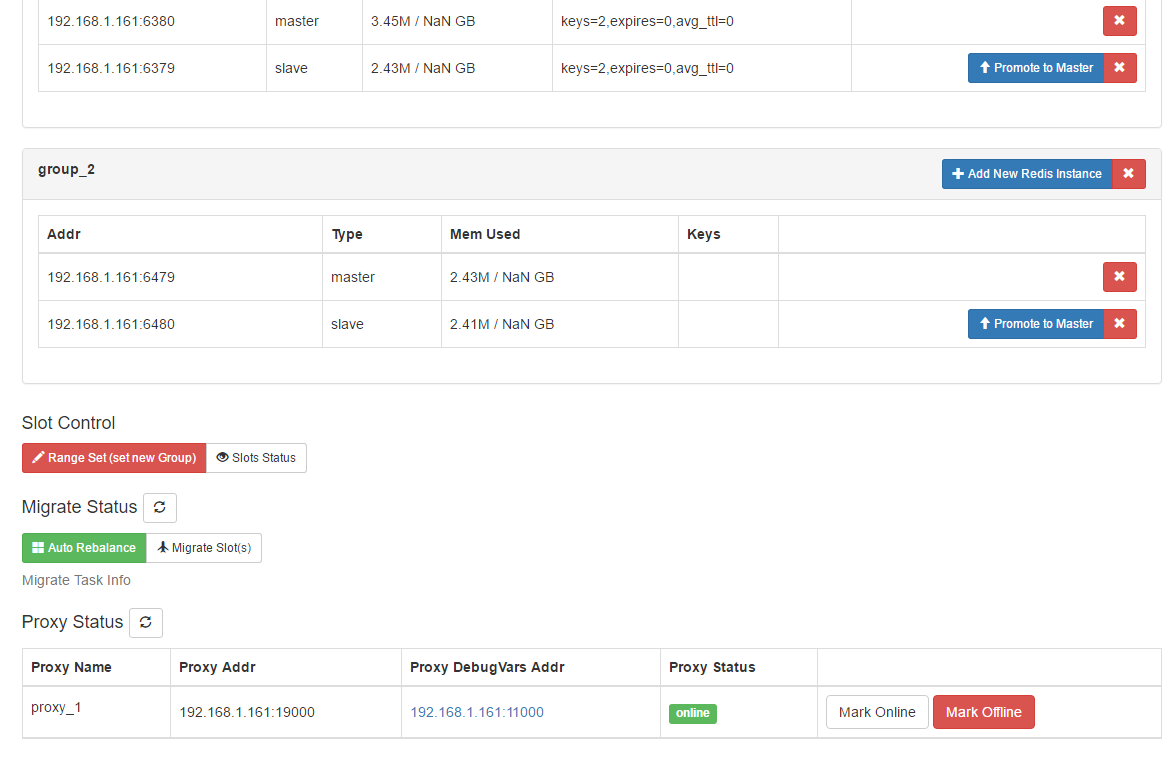Click the online status badge
1176x758 pixels.
pyautogui.click(x=692, y=713)
